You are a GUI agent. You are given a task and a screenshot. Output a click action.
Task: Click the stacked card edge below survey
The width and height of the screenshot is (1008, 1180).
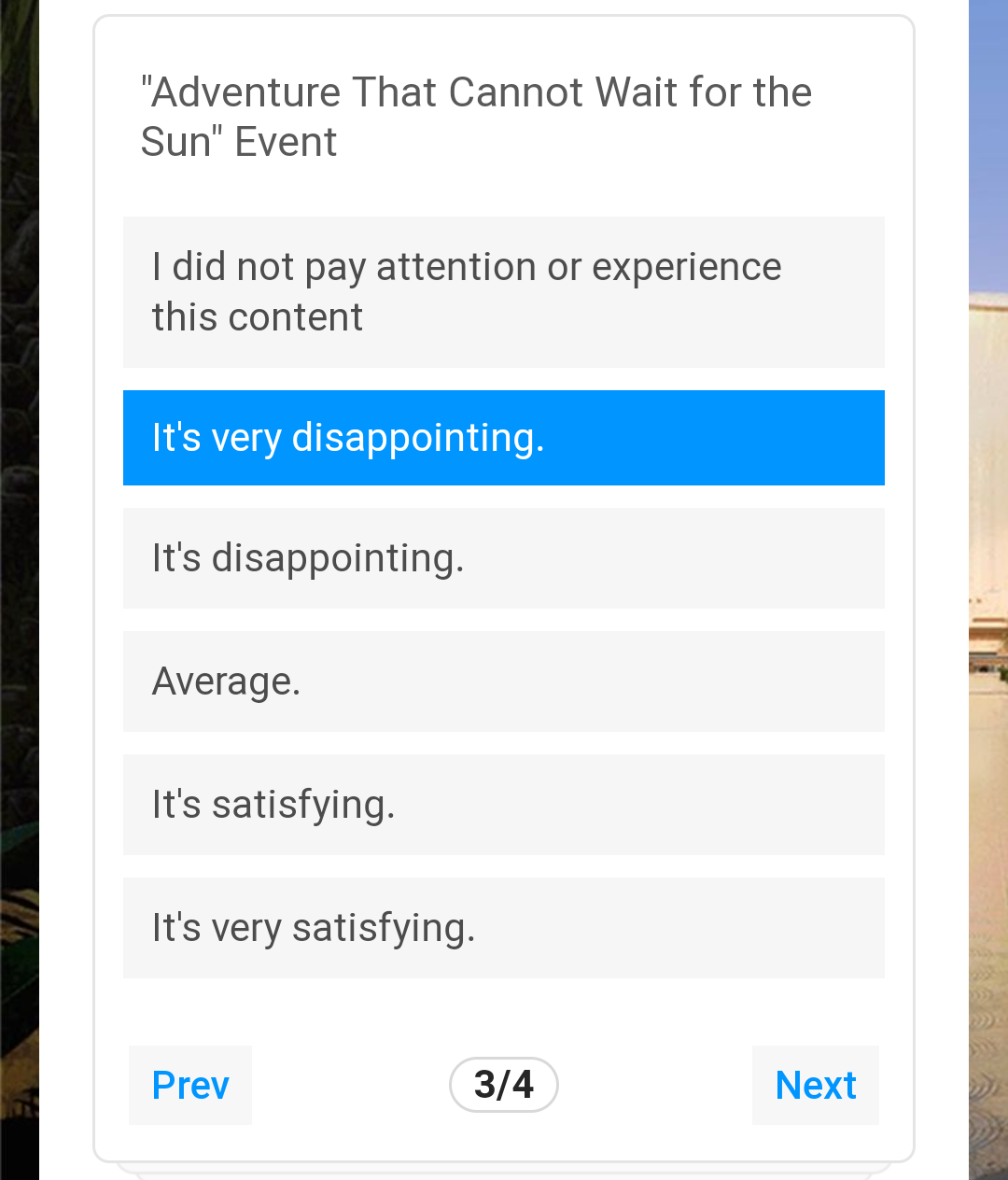click(x=504, y=1169)
